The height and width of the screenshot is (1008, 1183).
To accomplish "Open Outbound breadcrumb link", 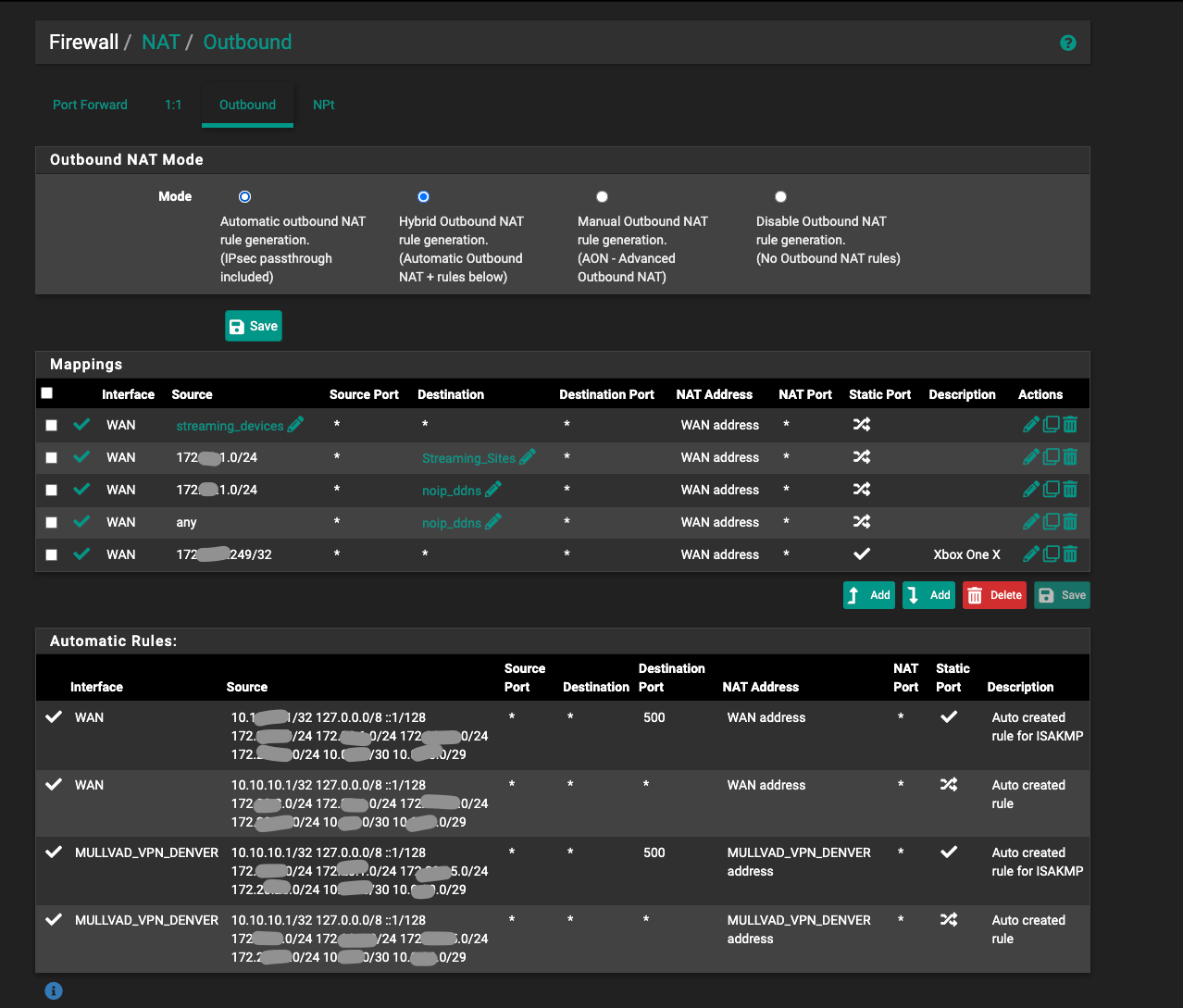I will (x=247, y=42).
